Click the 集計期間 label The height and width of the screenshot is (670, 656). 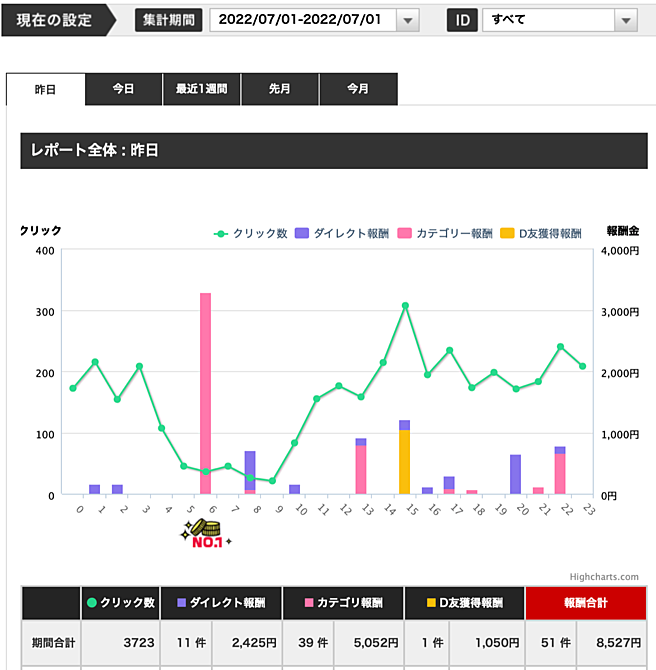tap(169, 20)
